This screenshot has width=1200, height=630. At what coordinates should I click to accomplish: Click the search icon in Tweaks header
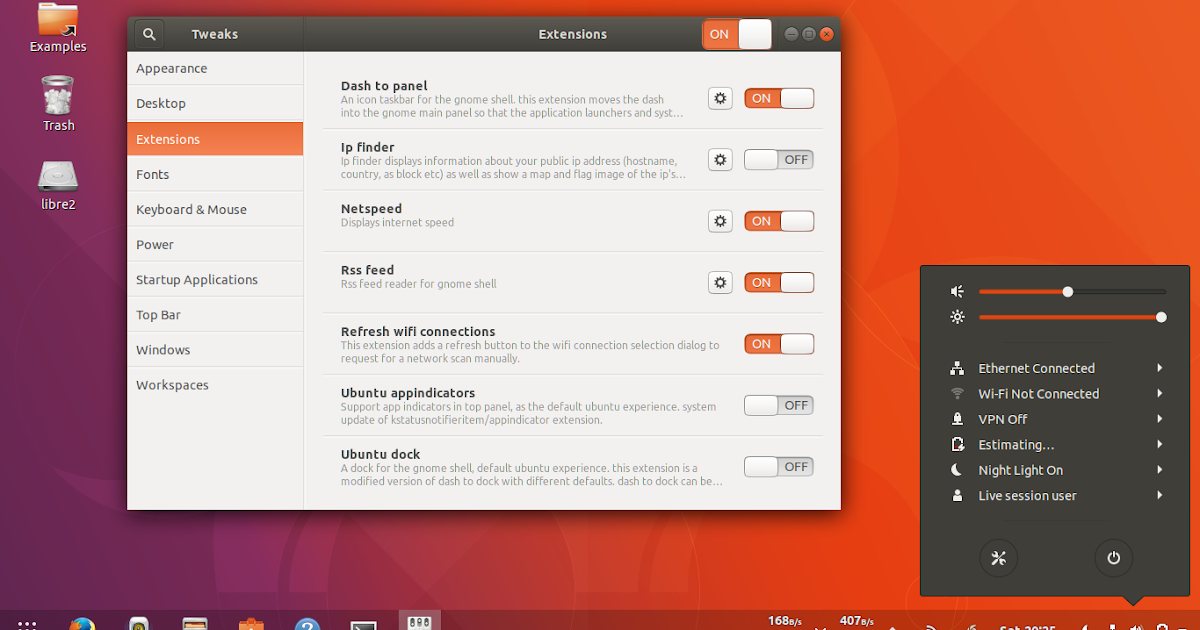[x=148, y=33]
